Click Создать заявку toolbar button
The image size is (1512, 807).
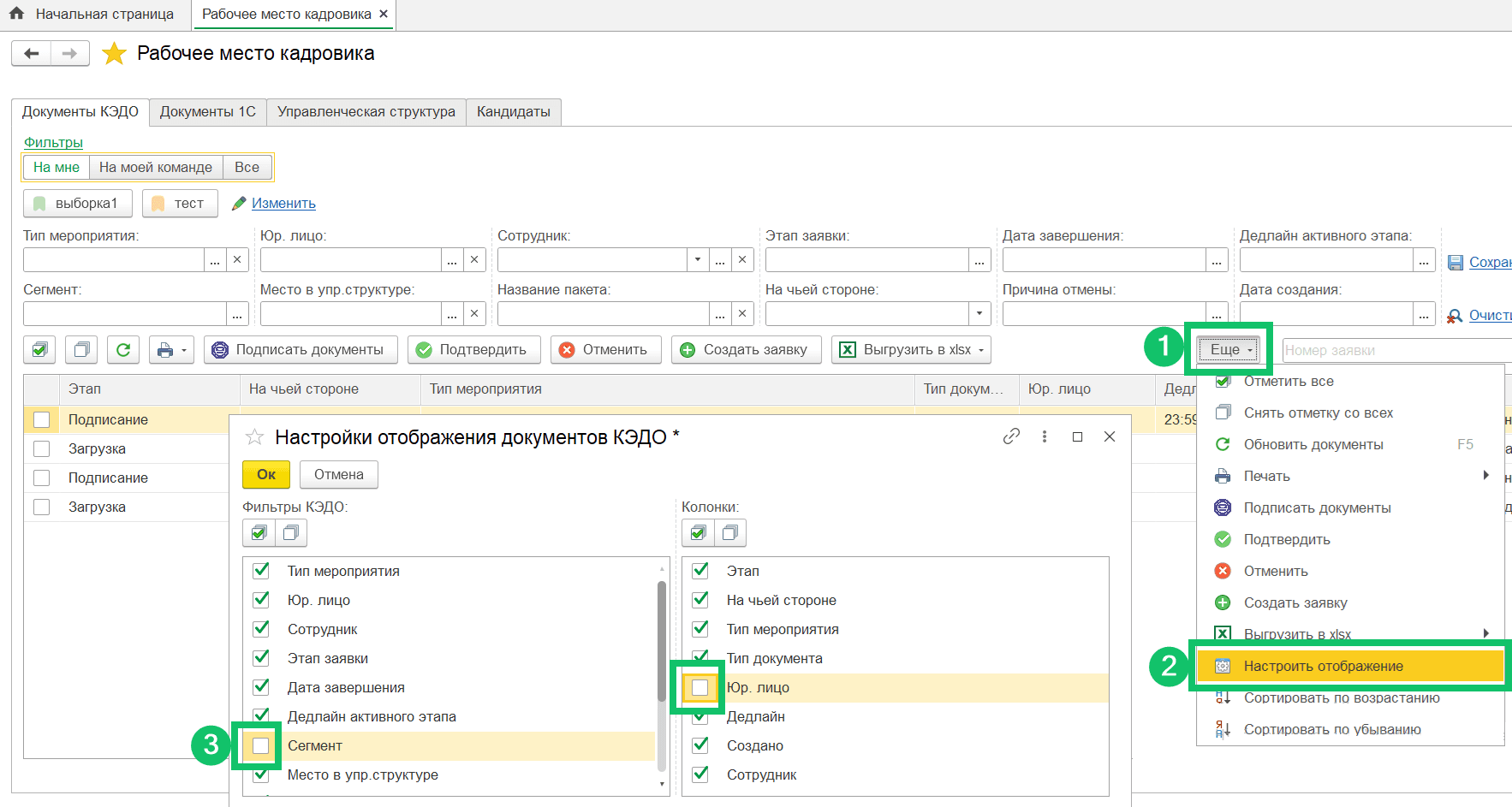(747, 349)
